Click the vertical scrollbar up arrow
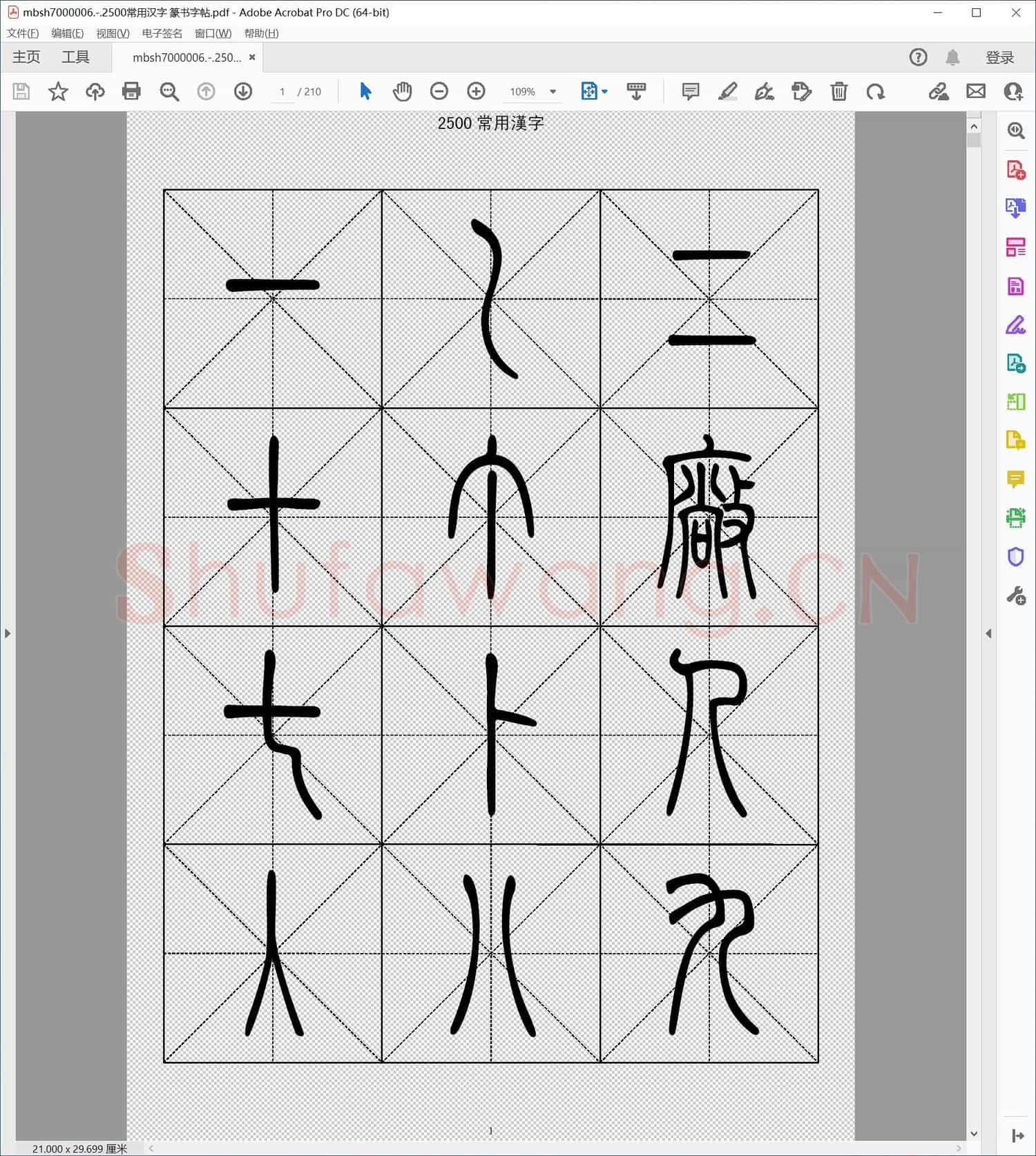 point(974,126)
